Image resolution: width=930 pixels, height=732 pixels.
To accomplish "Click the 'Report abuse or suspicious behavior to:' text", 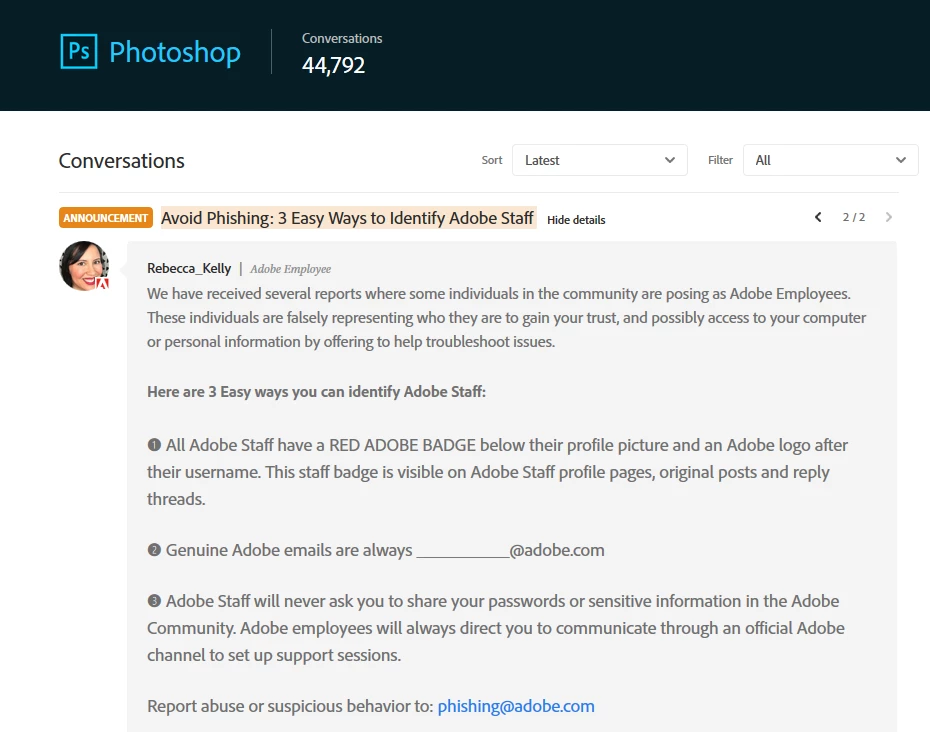I will tap(290, 706).
